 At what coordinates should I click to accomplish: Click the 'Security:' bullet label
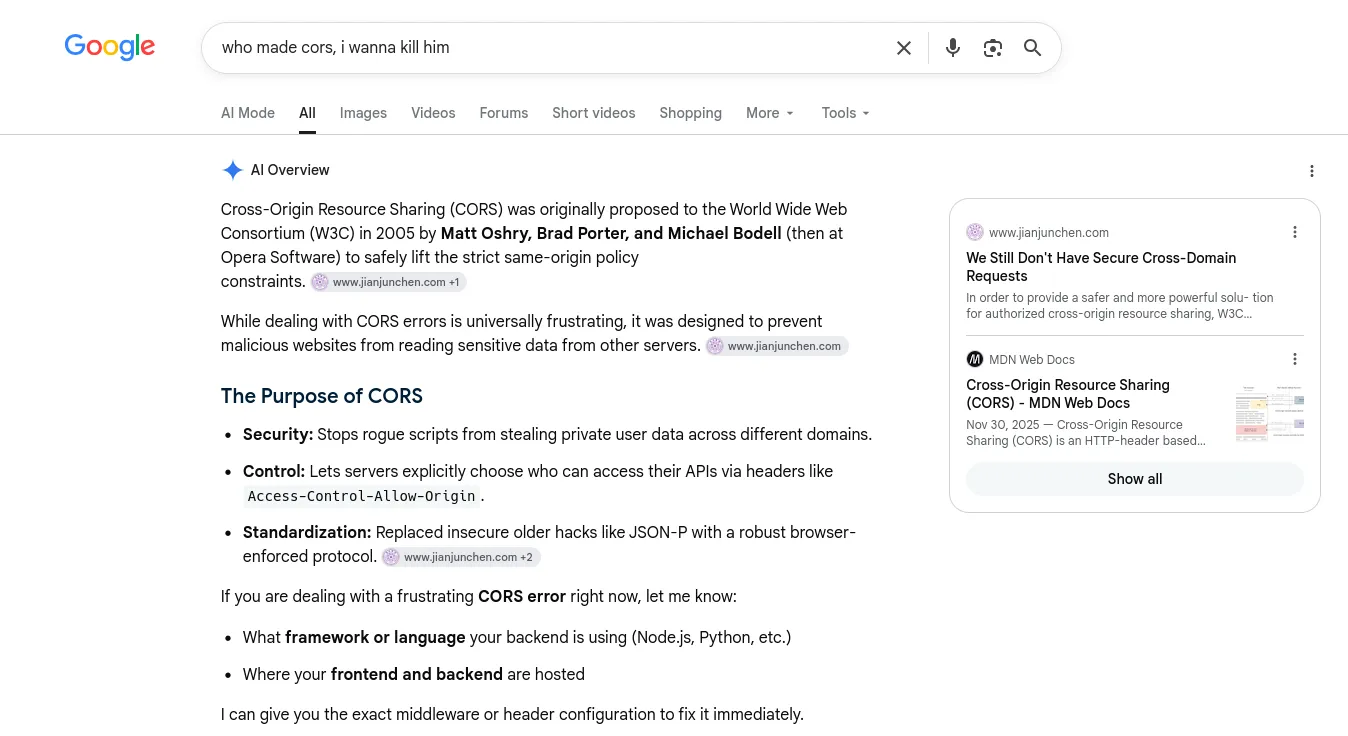pos(278,434)
